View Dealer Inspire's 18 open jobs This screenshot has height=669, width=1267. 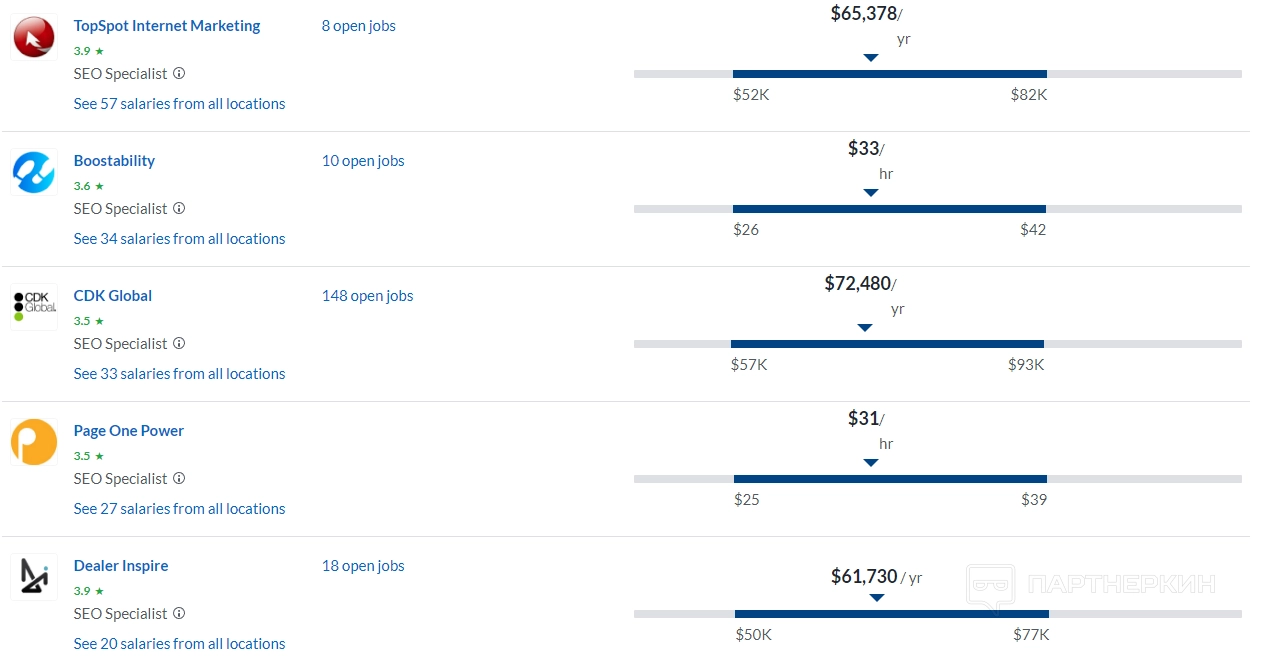[363, 566]
